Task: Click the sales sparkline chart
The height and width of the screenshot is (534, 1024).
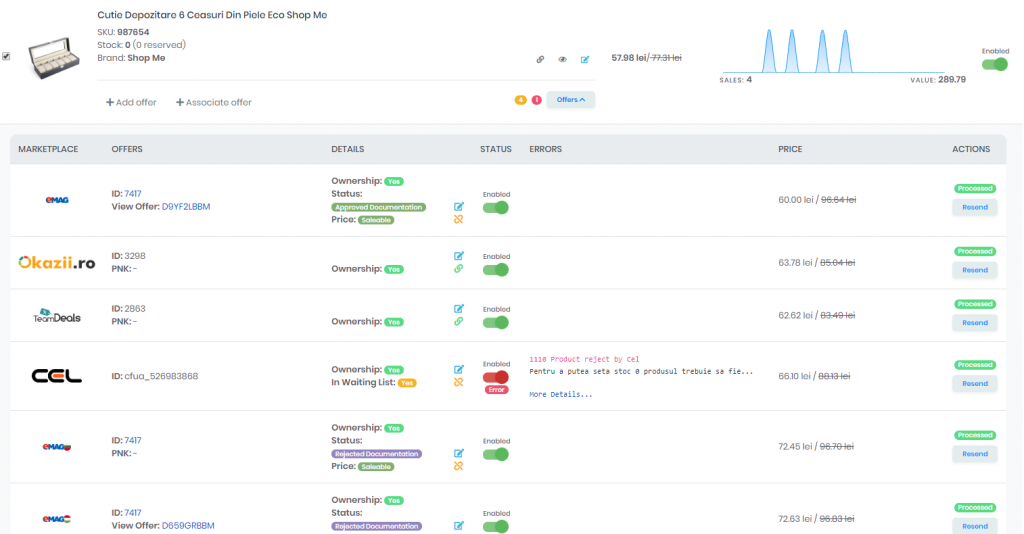Action: pos(833,50)
